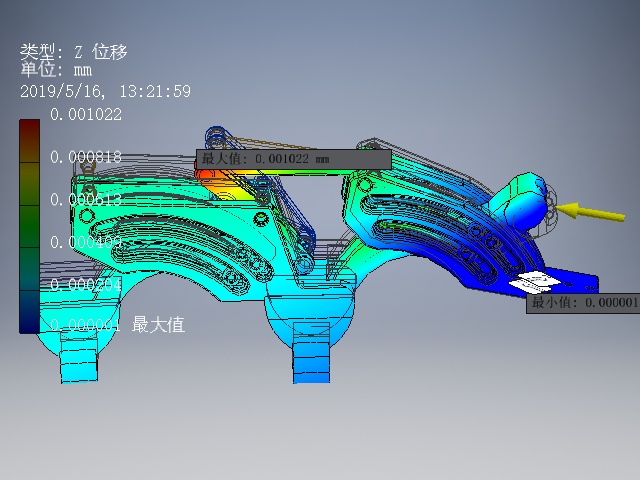Screen dimensions: 640x480
Task: Click the yellow force load arrow
Action: point(590,212)
